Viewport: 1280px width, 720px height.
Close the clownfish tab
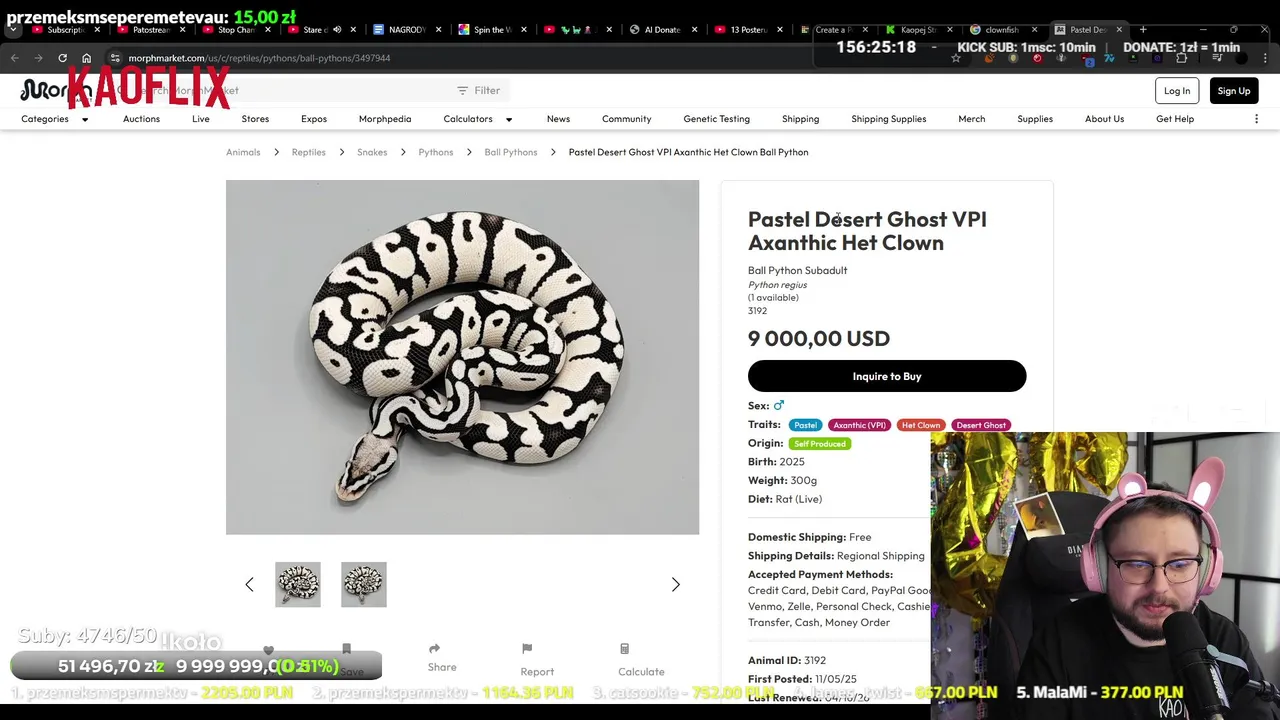[x=1034, y=30]
